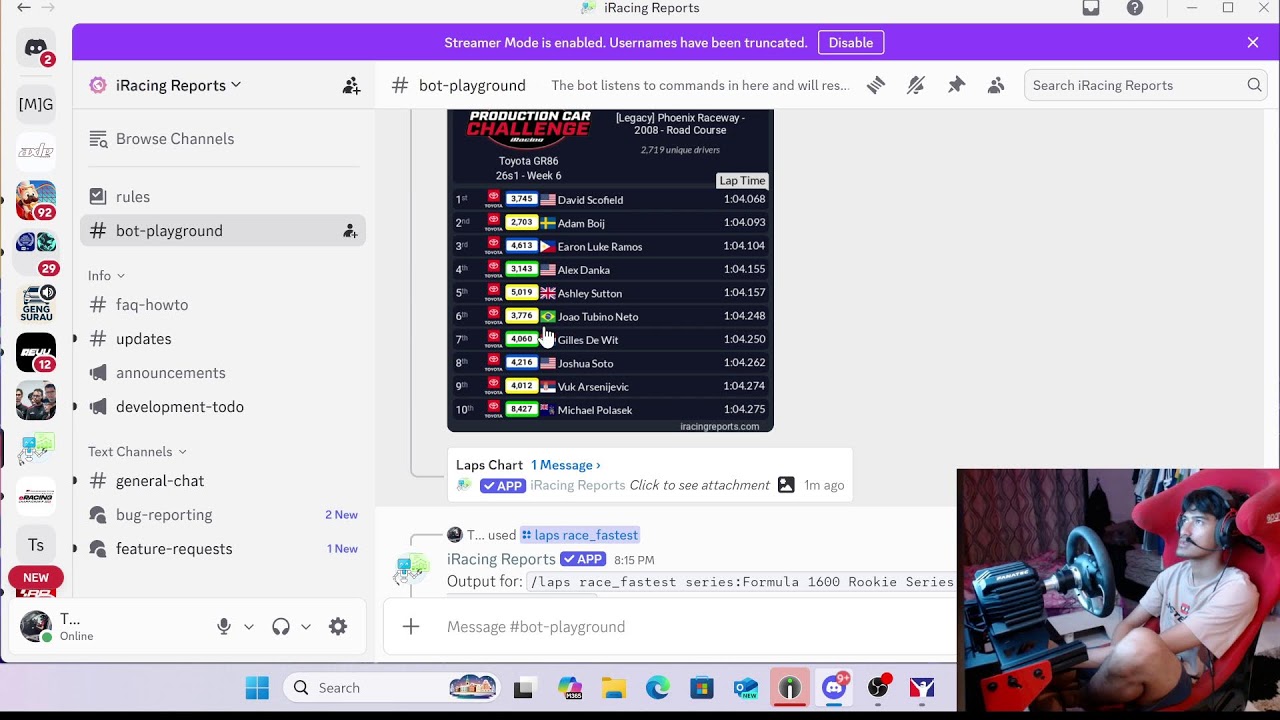This screenshot has height=720, width=1280.
Task: Expand the iRacing Reports server menu
Action: 178,85
